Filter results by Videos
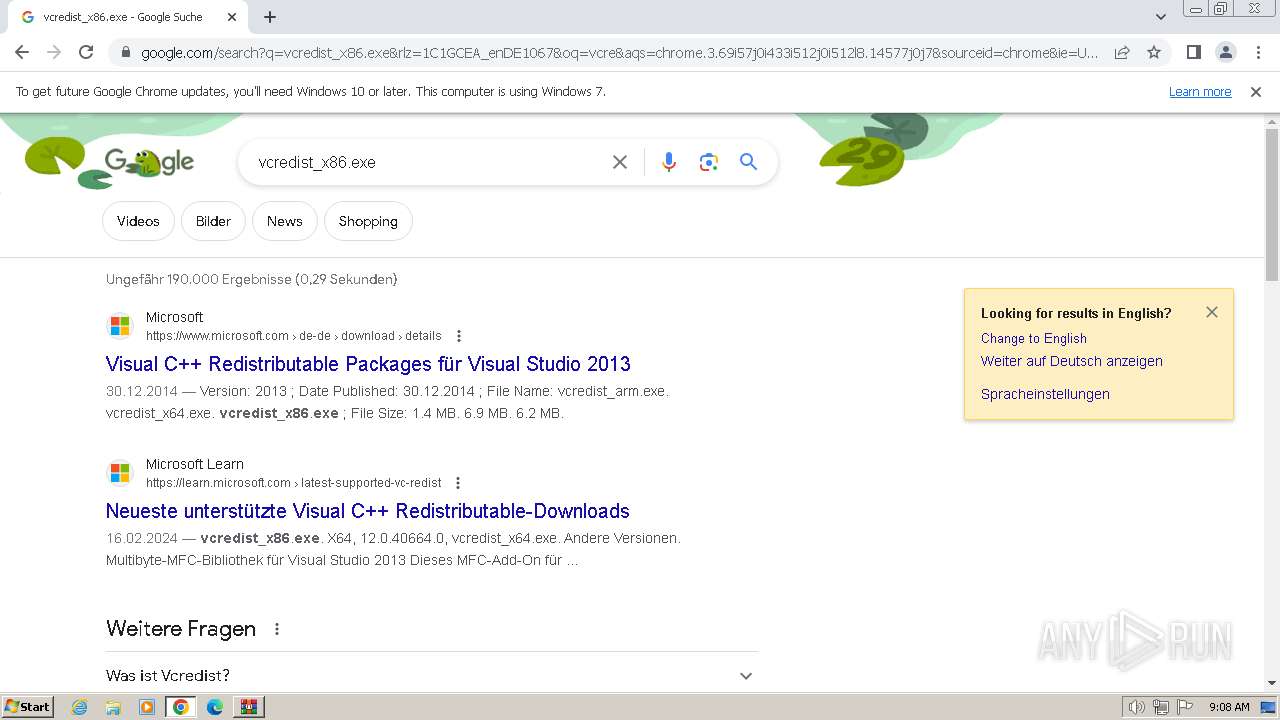This screenshot has width=1280, height=720. pos(138,221)
